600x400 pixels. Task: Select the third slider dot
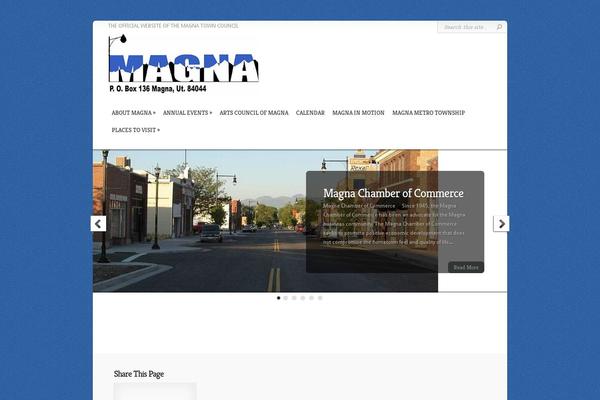coord(294,298)
